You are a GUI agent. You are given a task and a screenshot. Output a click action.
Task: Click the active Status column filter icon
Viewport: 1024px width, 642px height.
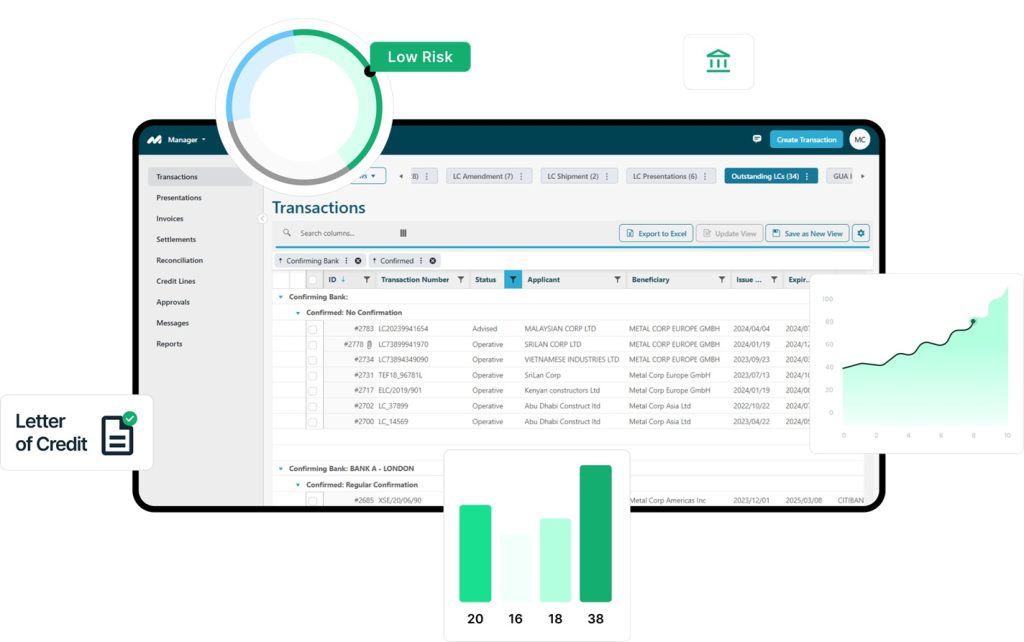512,280
